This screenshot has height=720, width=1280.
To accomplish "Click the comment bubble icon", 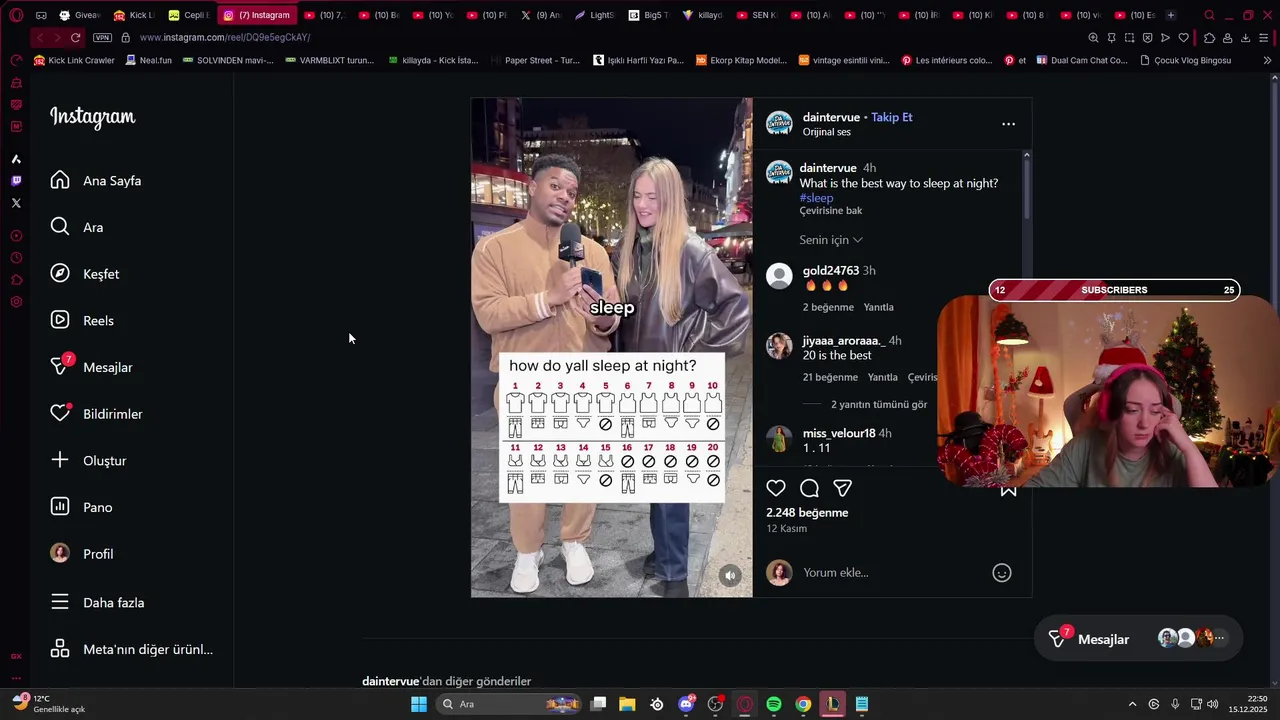I will 810,488.
